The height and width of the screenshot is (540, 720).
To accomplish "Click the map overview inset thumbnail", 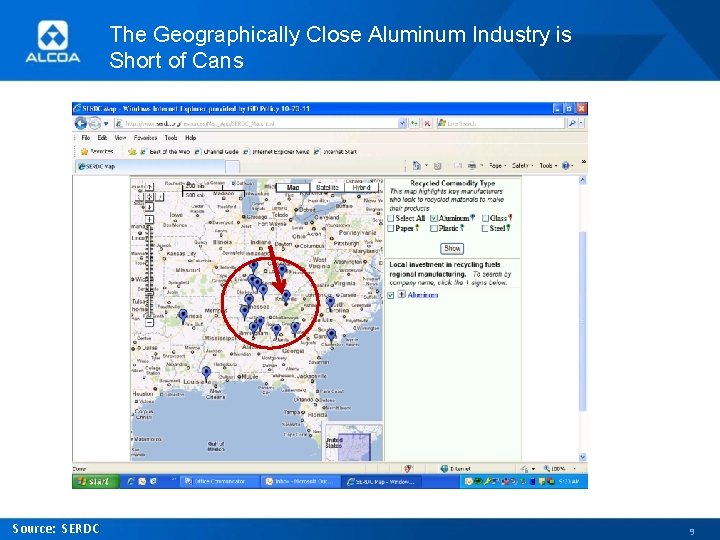I will point(354,442).
